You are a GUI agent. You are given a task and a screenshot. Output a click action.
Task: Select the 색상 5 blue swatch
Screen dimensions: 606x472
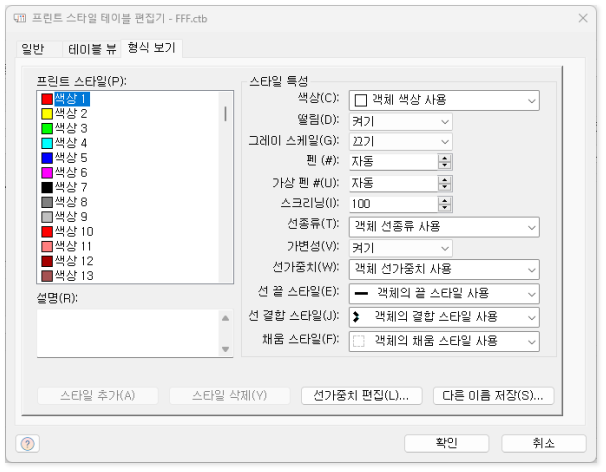click(x=47, y=158)
